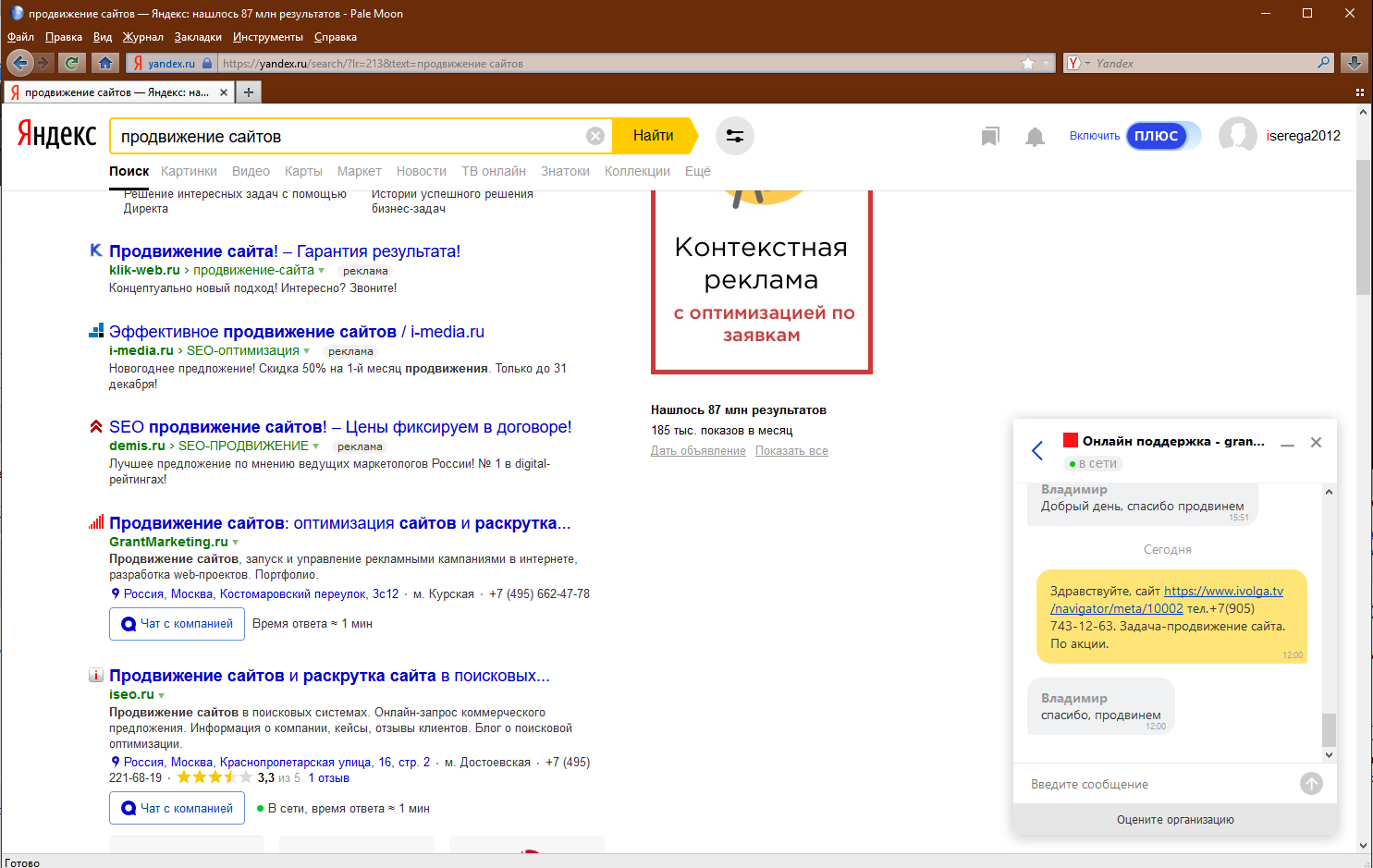Click Оцените организацию in chat widget
Image resolution: width=1373 pixels, height=868 pixels.
click(x=1175, y=820)
